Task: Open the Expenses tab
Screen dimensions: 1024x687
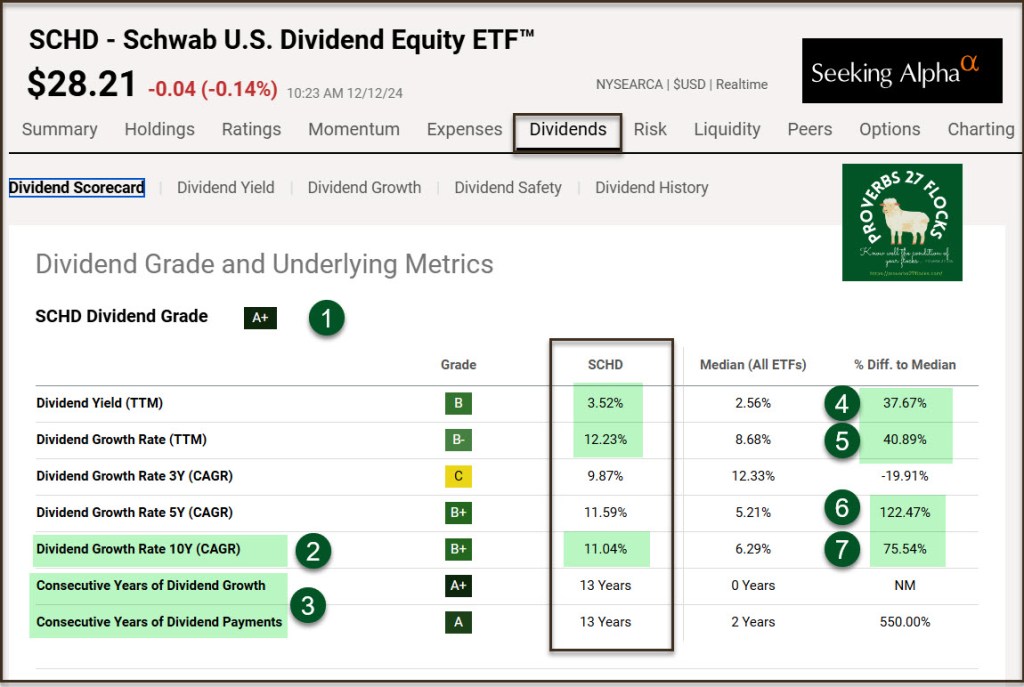Action: 464,130
